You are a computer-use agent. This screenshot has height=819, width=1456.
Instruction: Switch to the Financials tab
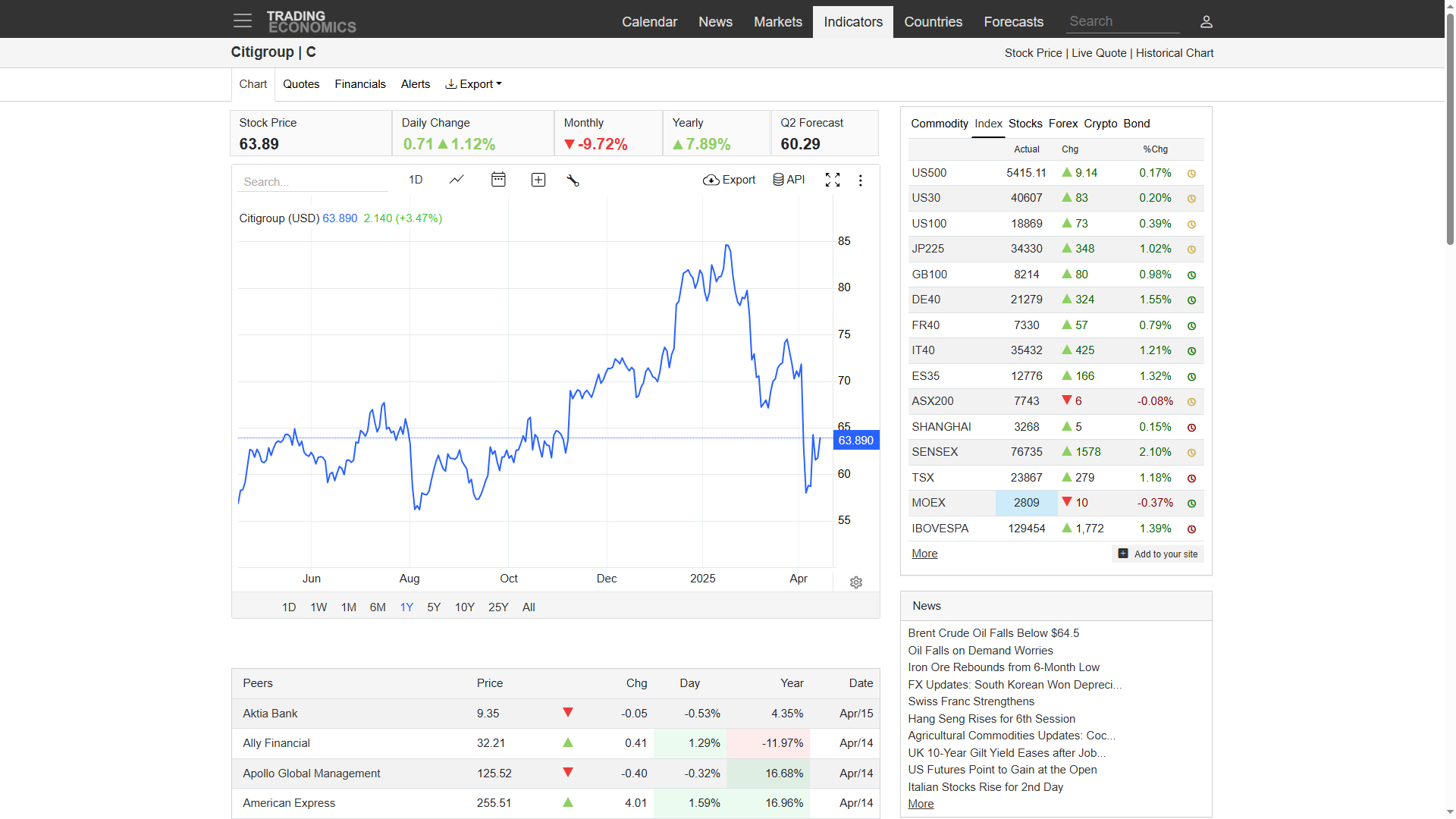point(360,84)
